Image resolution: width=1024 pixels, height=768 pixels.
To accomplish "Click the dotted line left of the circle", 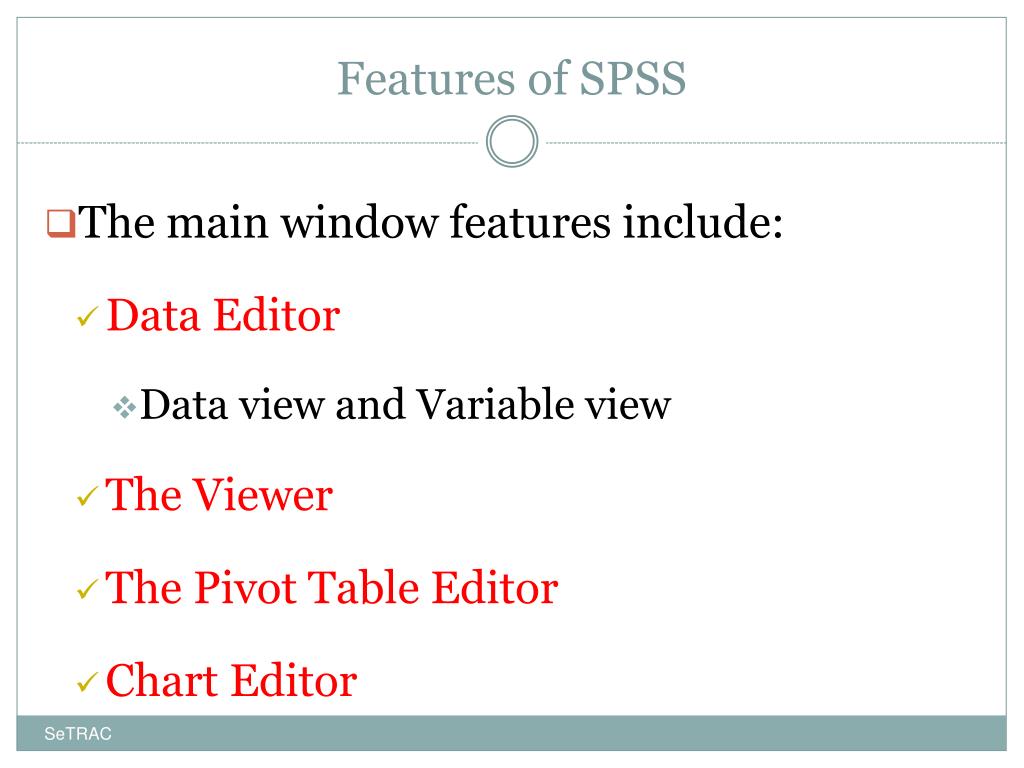I will point(248,142).
